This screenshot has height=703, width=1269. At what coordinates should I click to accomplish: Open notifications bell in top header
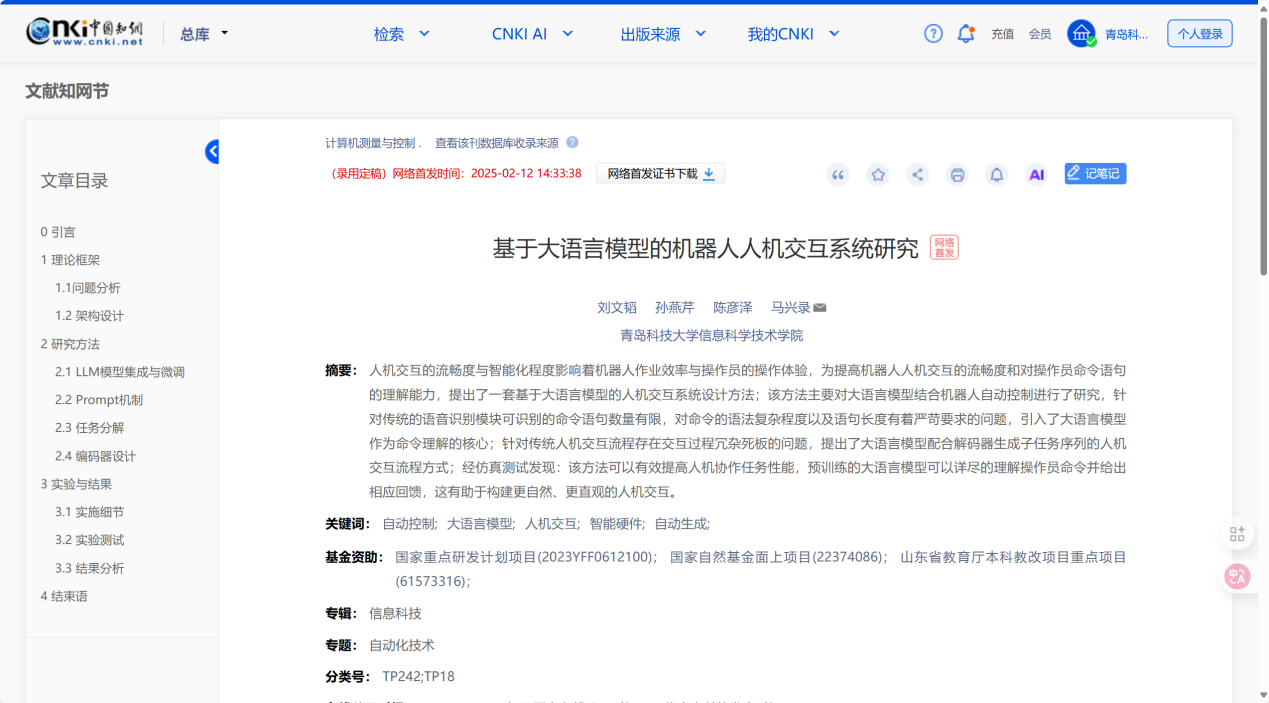[965, 34]
